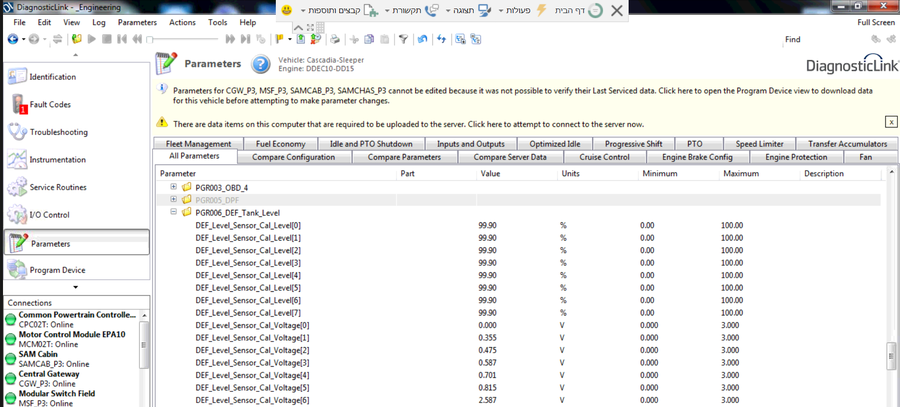Open the Parameters menu
The height and width of the screenshot is (407, 900).
[x=137, y=22]
